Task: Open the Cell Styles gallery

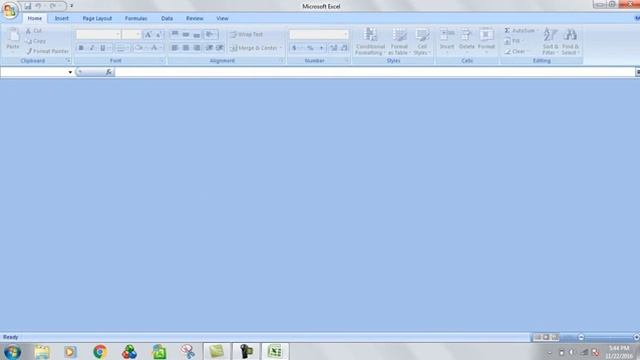Action: [422, 41]
